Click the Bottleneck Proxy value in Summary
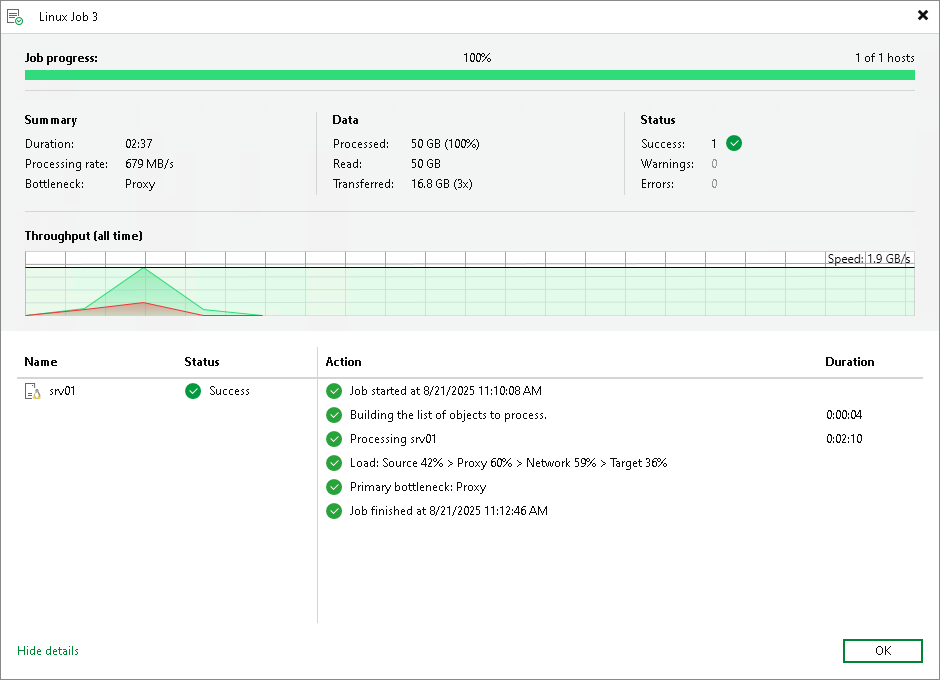Screen dimensions: 940x680 (x=140, y=184)
